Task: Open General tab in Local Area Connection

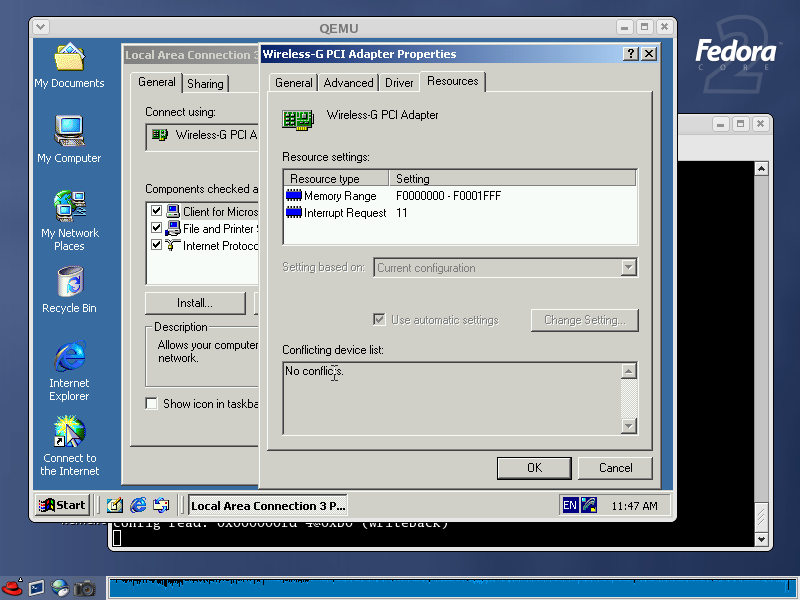Action: coord(157,82)
